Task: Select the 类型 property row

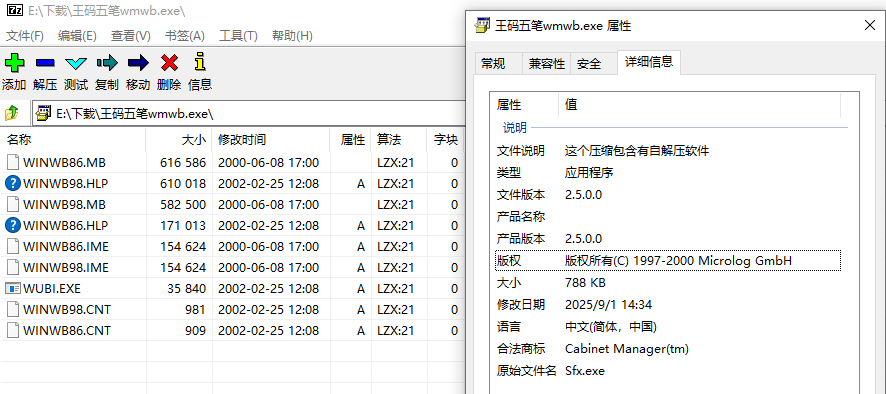Action: pos(668,173)
